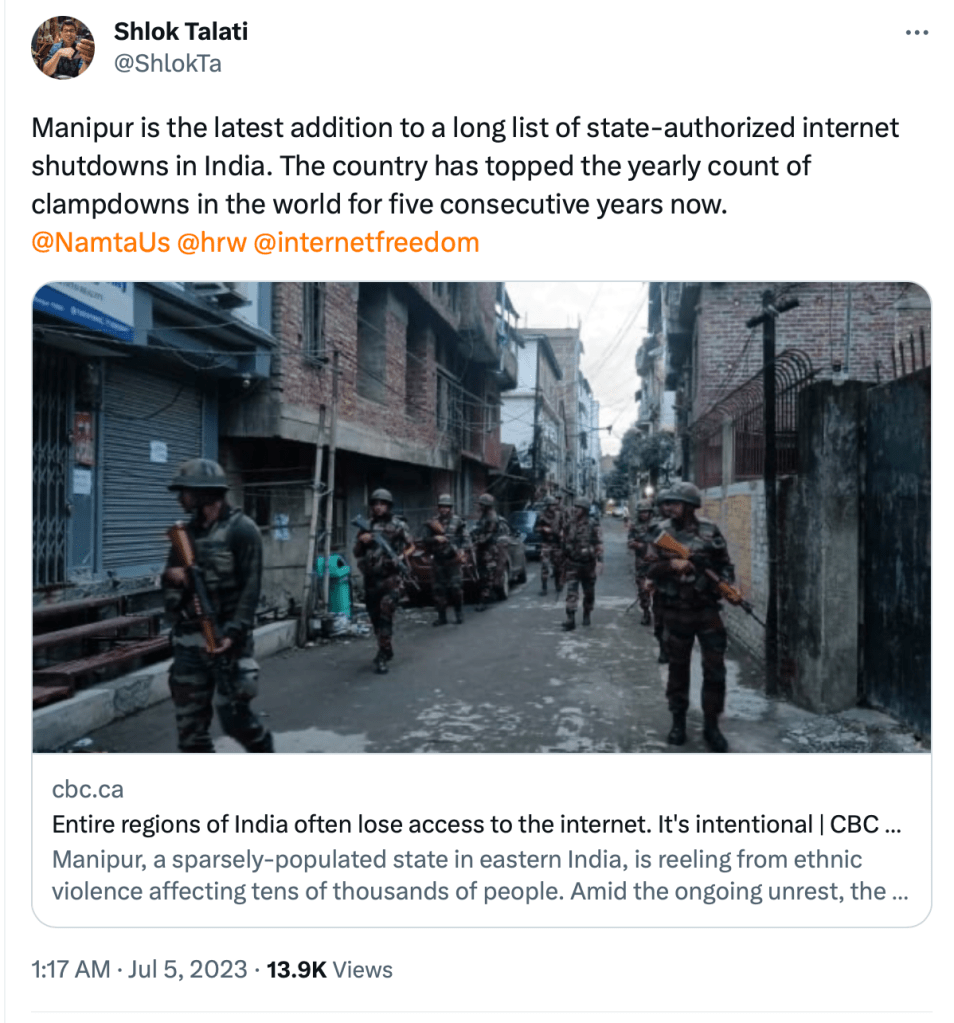The height and width of the screenshot is (1023, 954).
Task: Open the three-dot more options menu
Action: 916,34
